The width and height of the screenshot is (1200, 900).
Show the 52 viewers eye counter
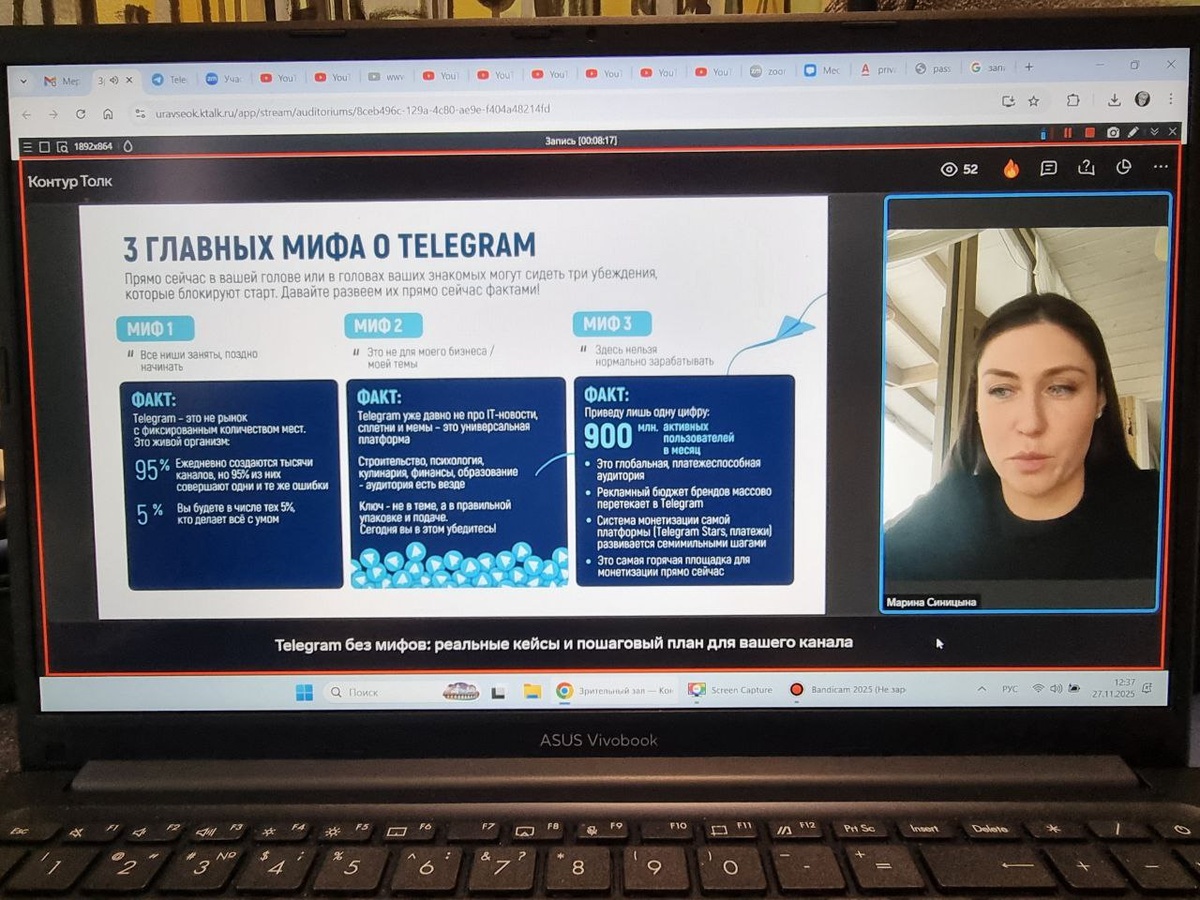coord(959,169)
